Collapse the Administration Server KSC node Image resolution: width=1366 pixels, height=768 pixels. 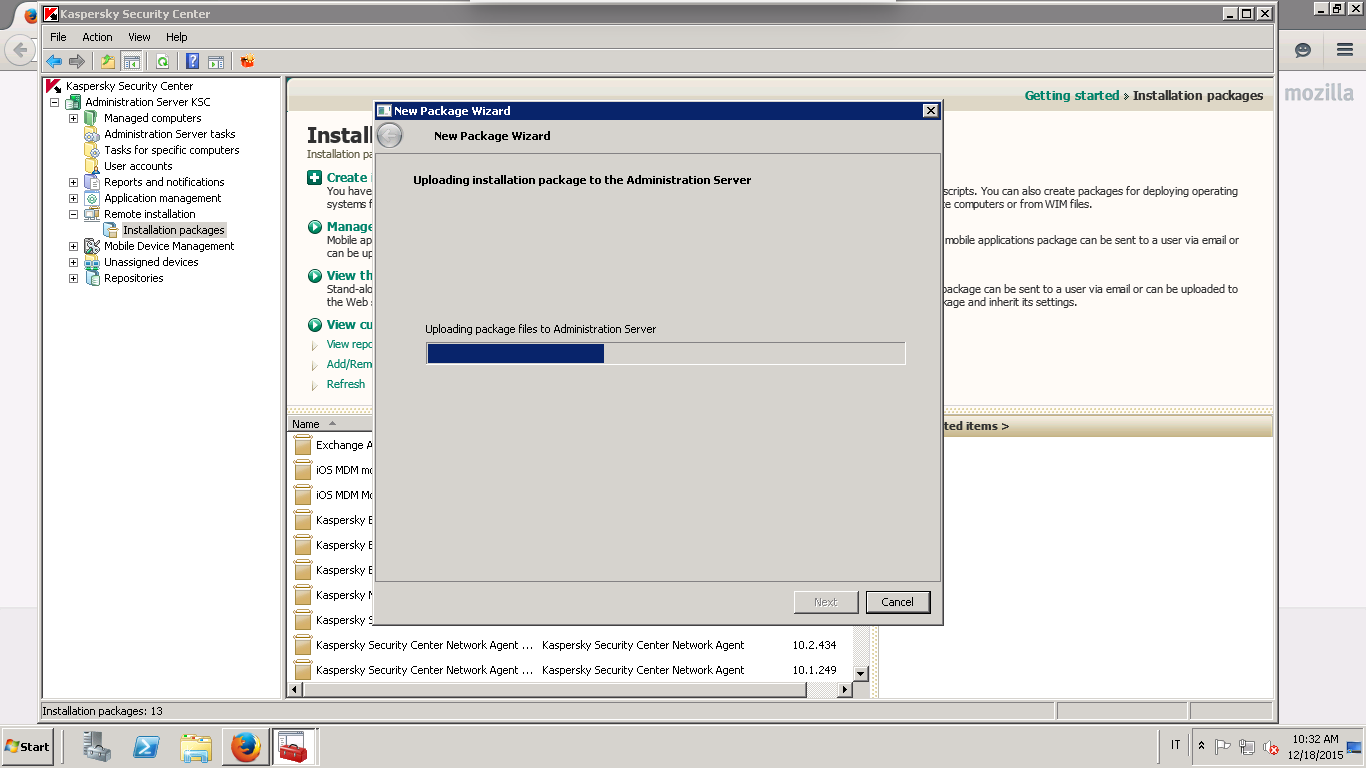pyautogui.click(x=54, y=102)
